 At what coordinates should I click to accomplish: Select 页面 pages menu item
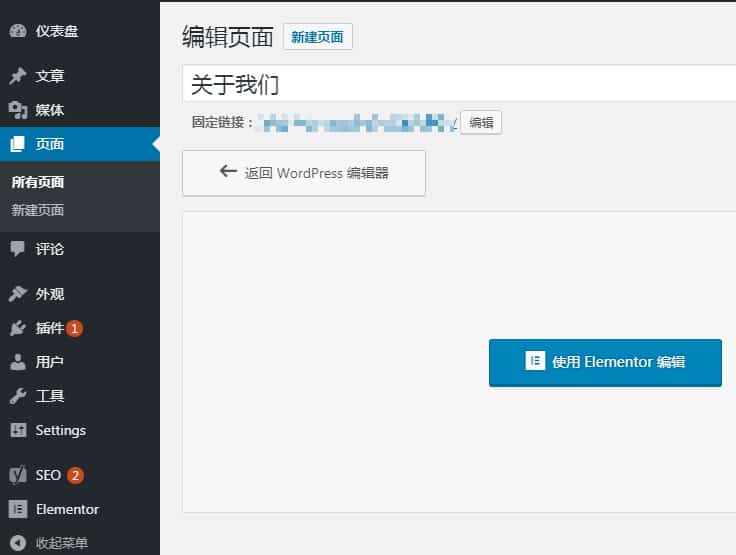point(80,144)
